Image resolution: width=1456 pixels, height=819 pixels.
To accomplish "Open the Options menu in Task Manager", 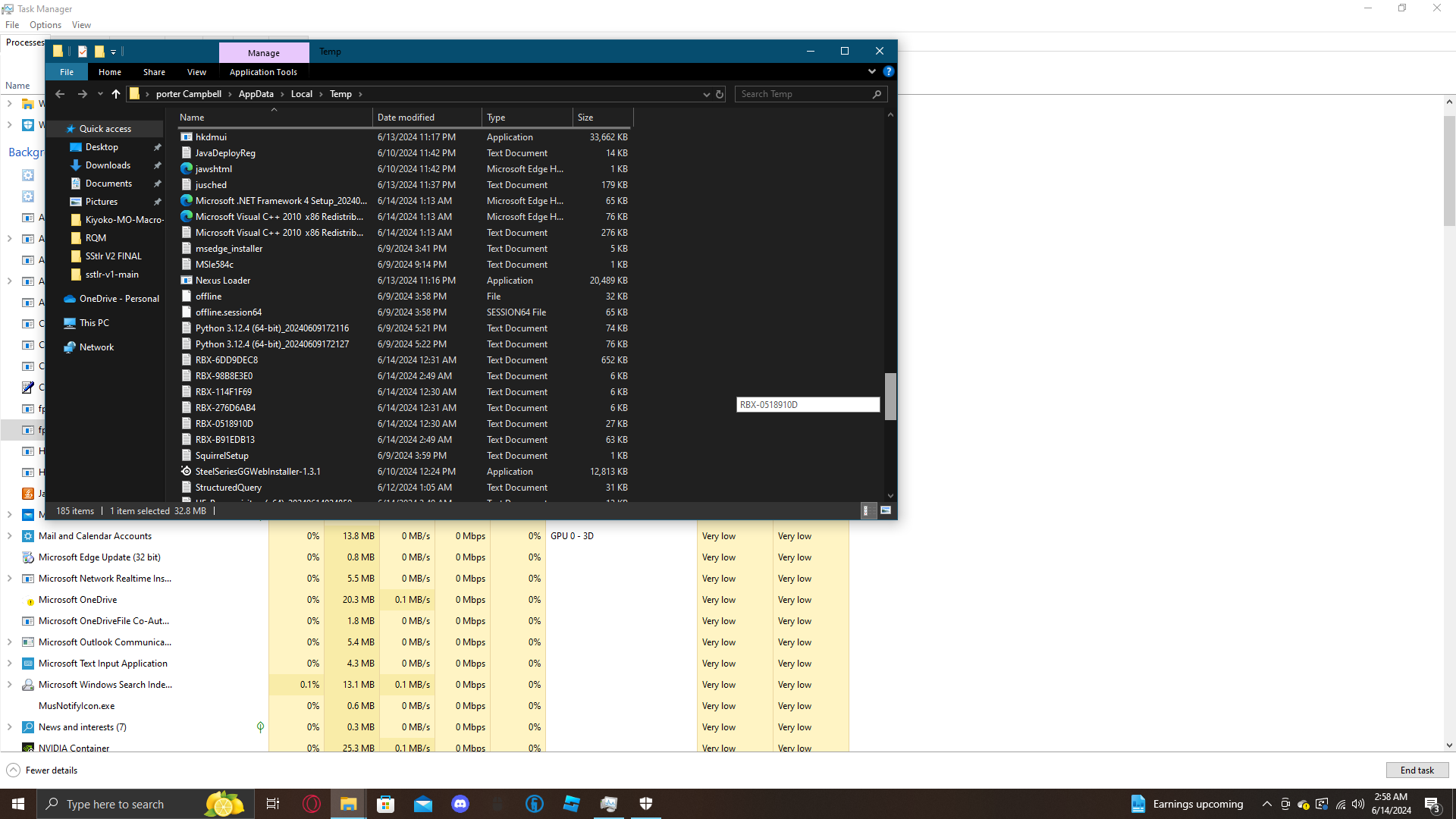I will coord(45,25).
